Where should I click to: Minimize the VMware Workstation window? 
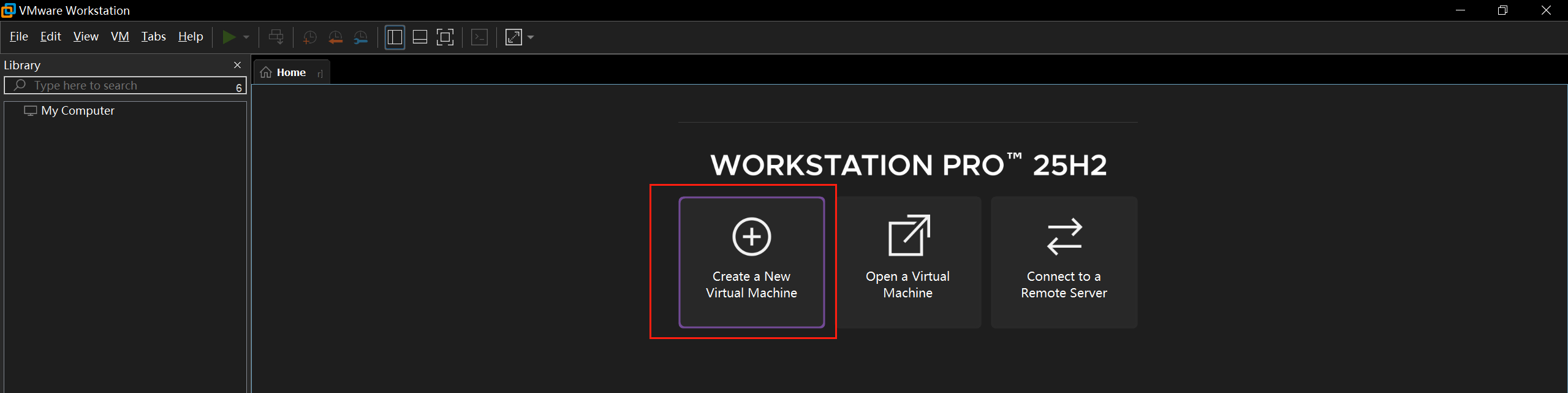[1461, 10]
